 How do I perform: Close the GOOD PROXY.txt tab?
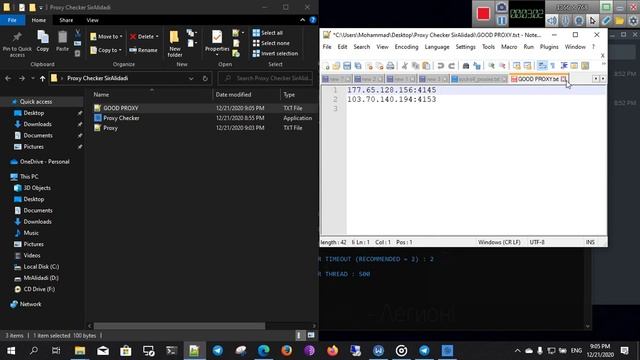pos(564,79)
